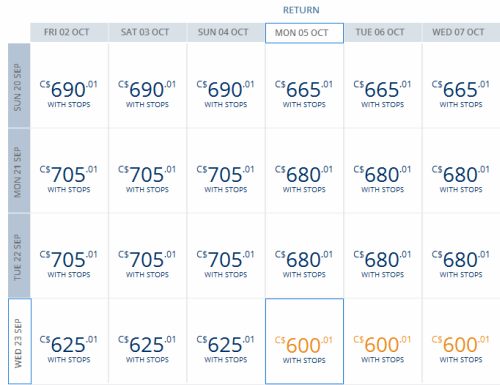Choose the WED 07 OCT return header
Image resolution: width=500 pixels, height=385 pixels.
[x=461, y=32]
